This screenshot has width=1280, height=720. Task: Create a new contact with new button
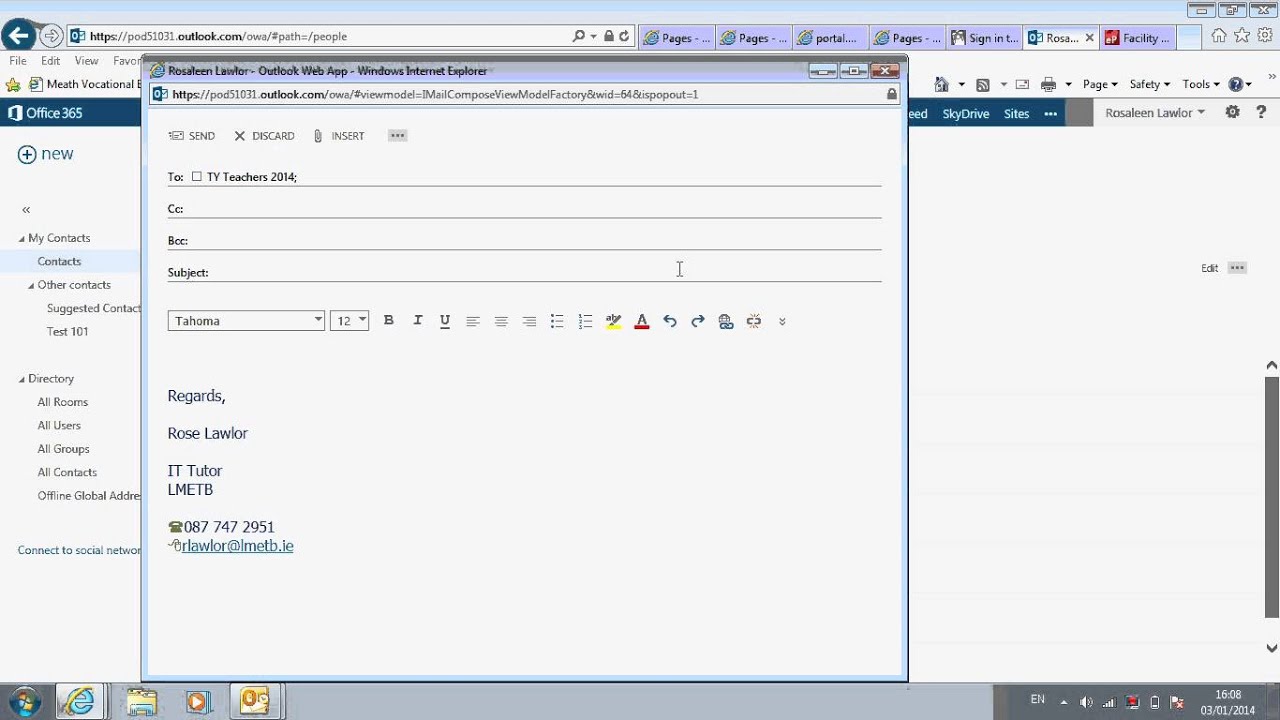tap(46, 154)
